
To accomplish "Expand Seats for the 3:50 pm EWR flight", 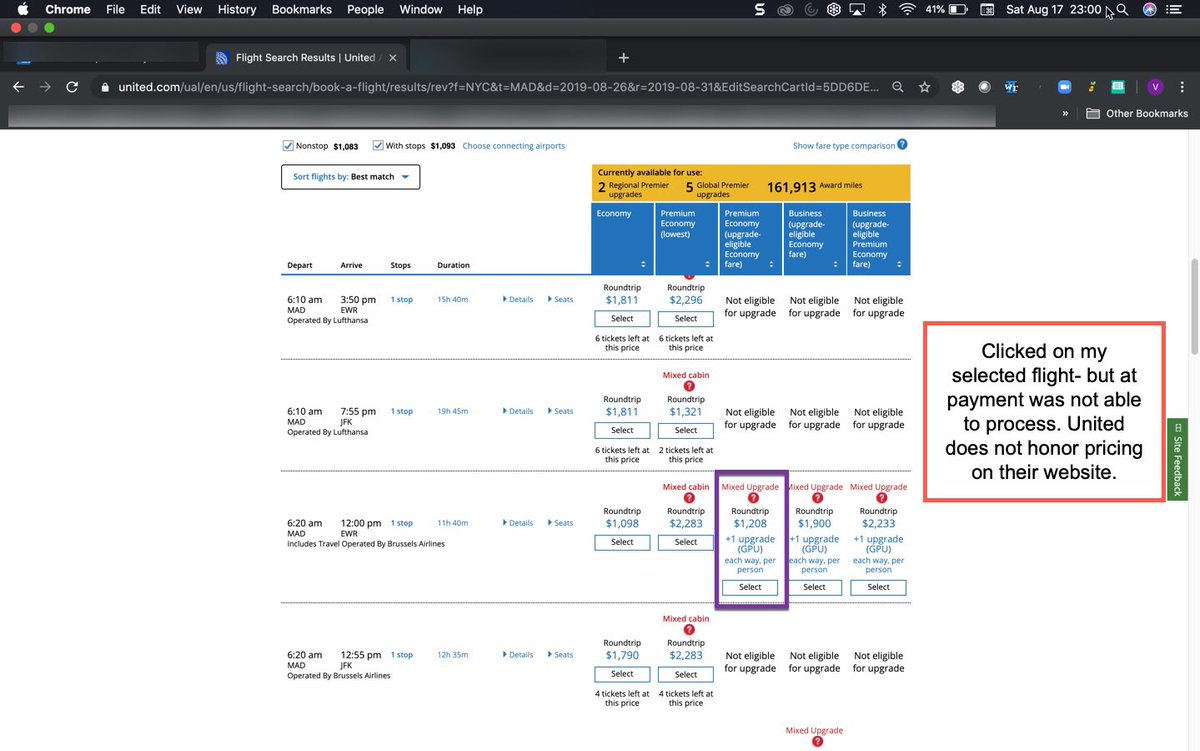I will click(561, 299).
